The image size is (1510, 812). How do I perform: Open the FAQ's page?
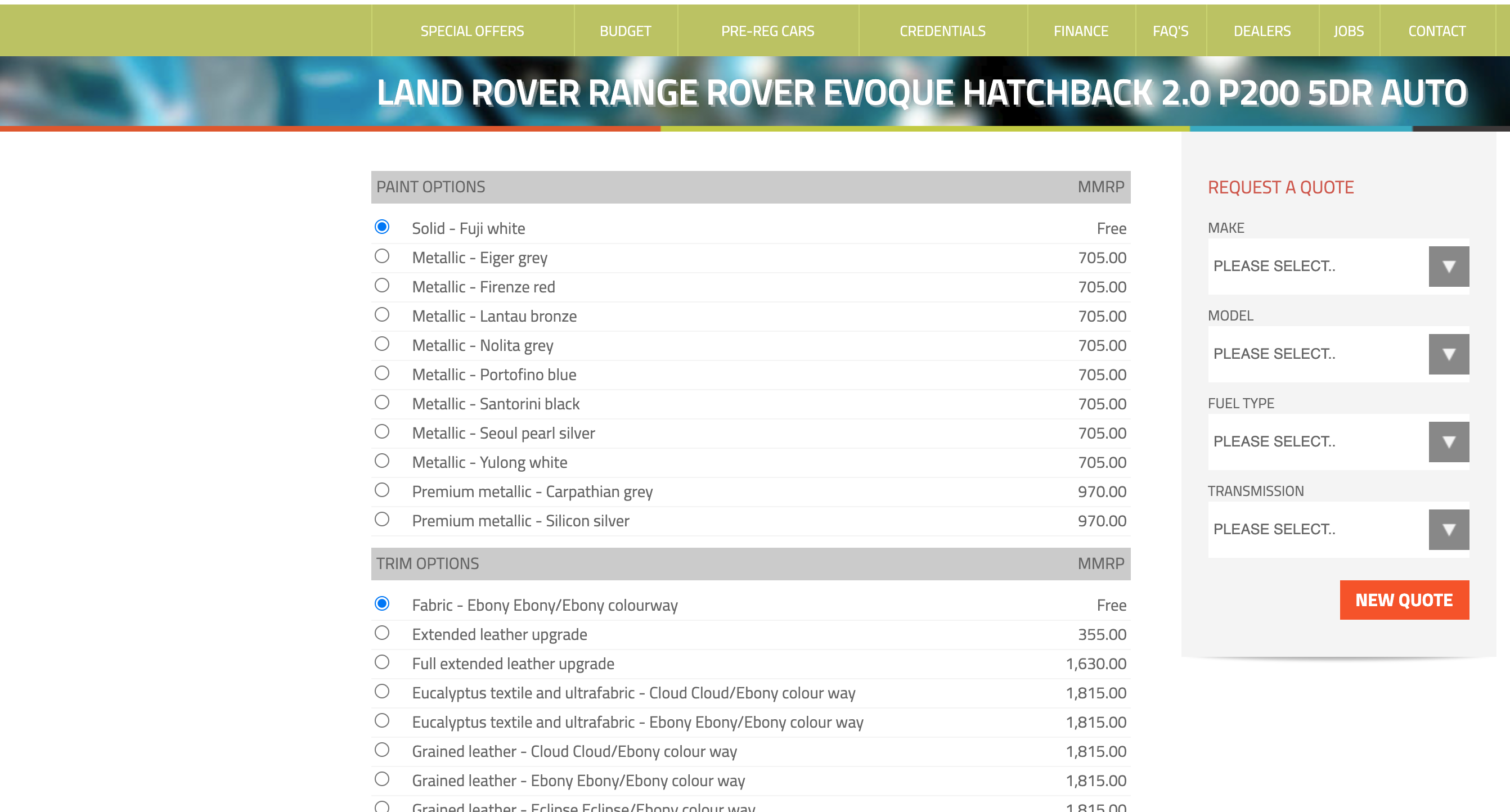[1170, 31]
